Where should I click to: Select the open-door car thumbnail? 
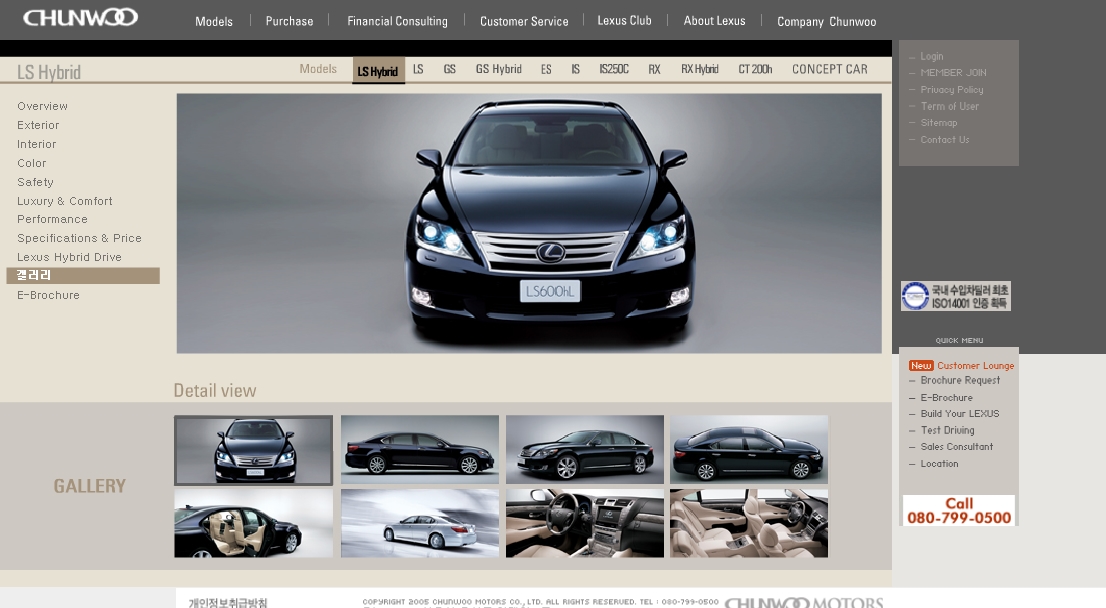tap(253, 523)
